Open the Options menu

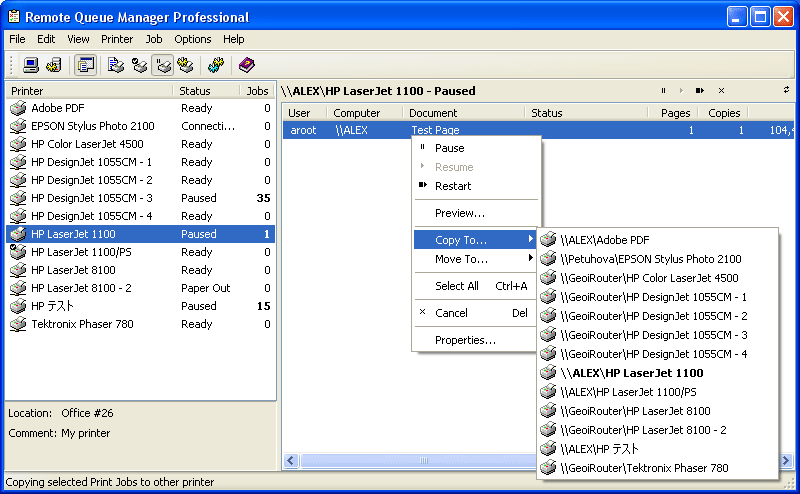tap(193, 39)
